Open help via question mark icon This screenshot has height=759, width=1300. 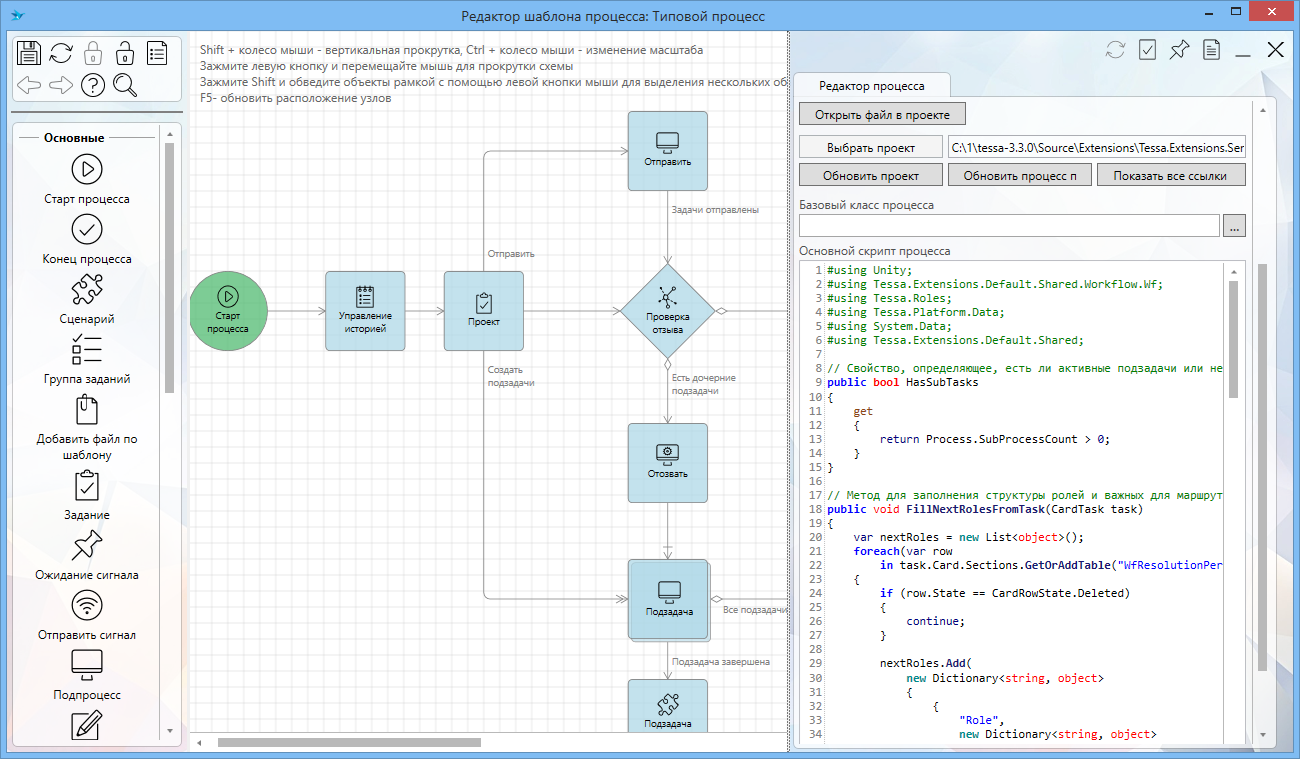[x=93, y=85]
